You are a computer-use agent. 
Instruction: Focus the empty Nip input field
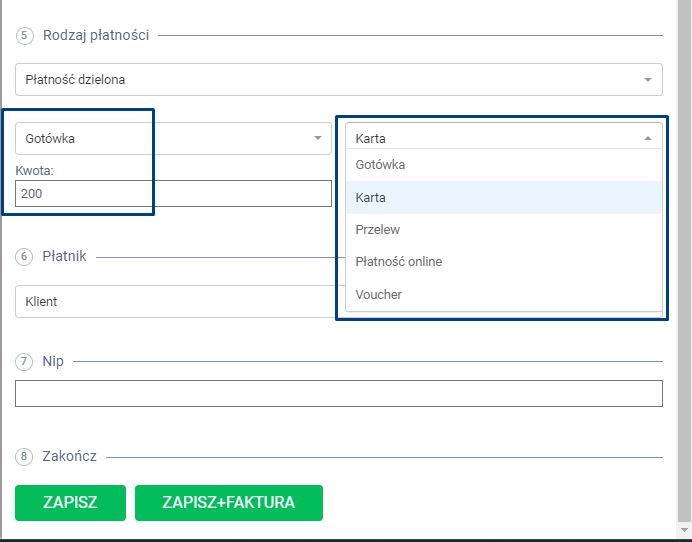[338, 394]
